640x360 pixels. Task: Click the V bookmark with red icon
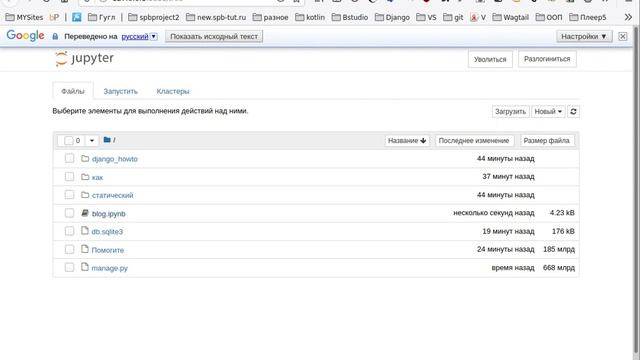478,17
